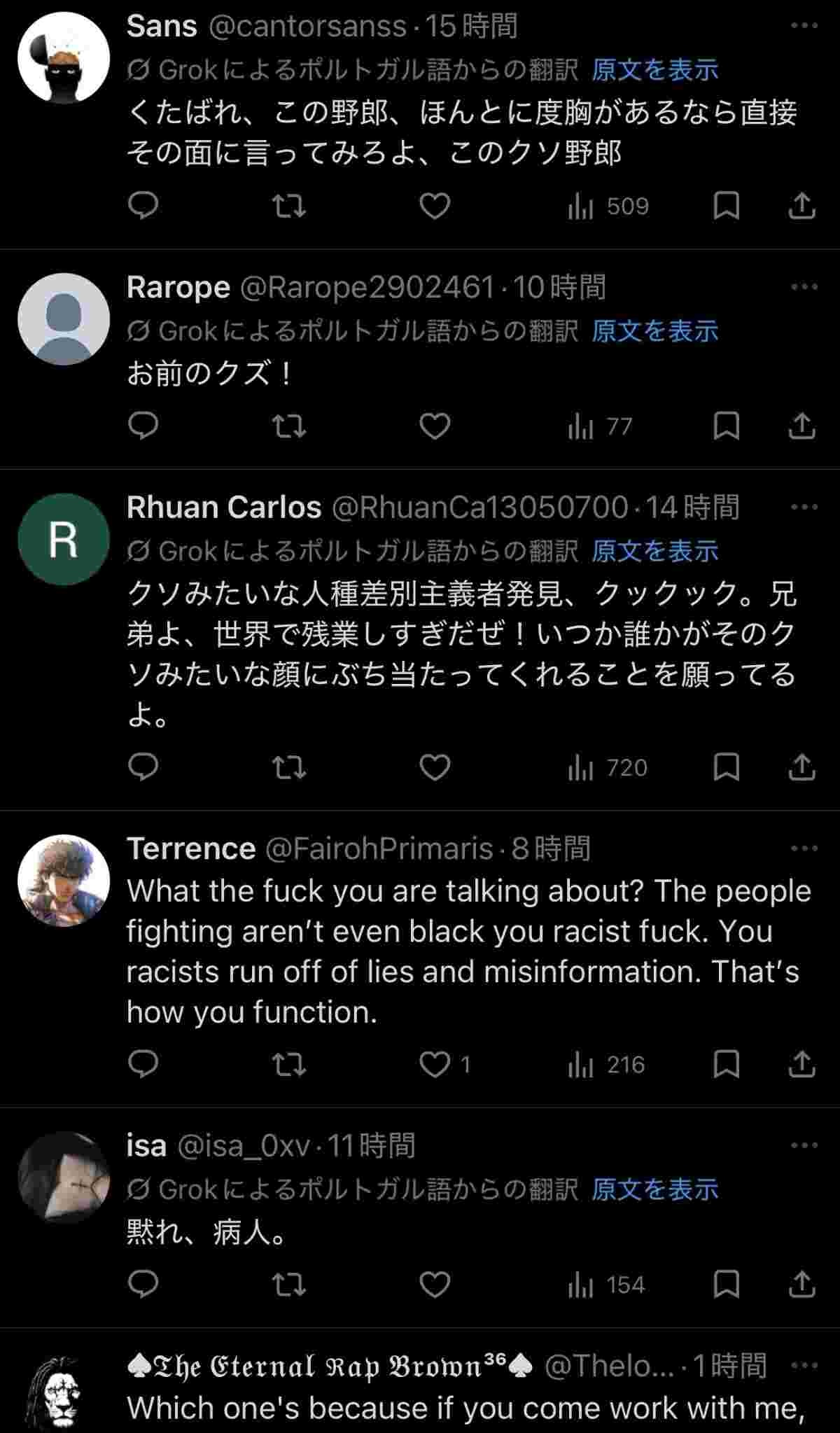
Task: Open Rarope's default profile avatar
Action: pos(64,319)
